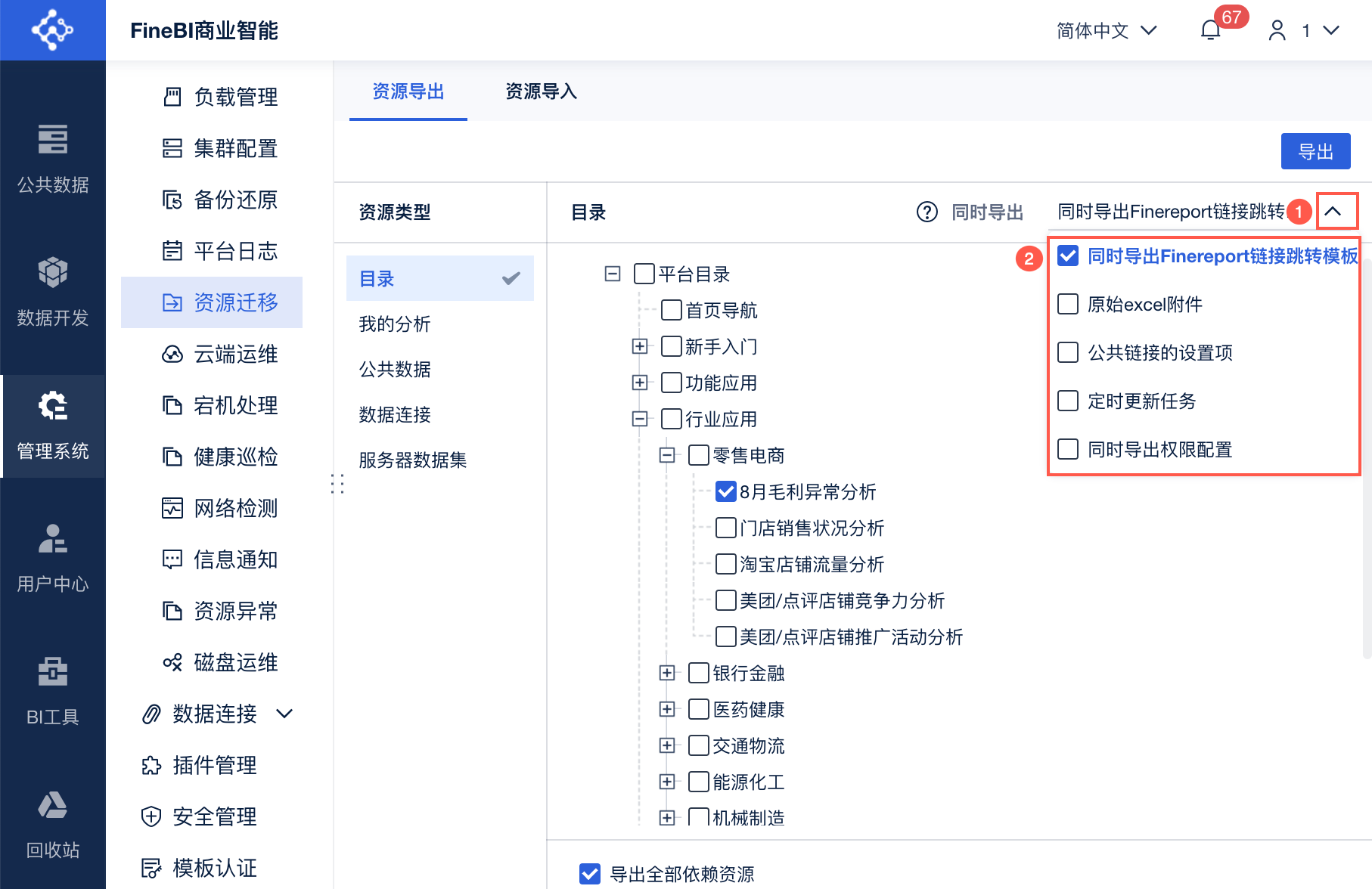Expand the 功能应用 tree node
Screen dimensions: 1372x889
[640, 383]
